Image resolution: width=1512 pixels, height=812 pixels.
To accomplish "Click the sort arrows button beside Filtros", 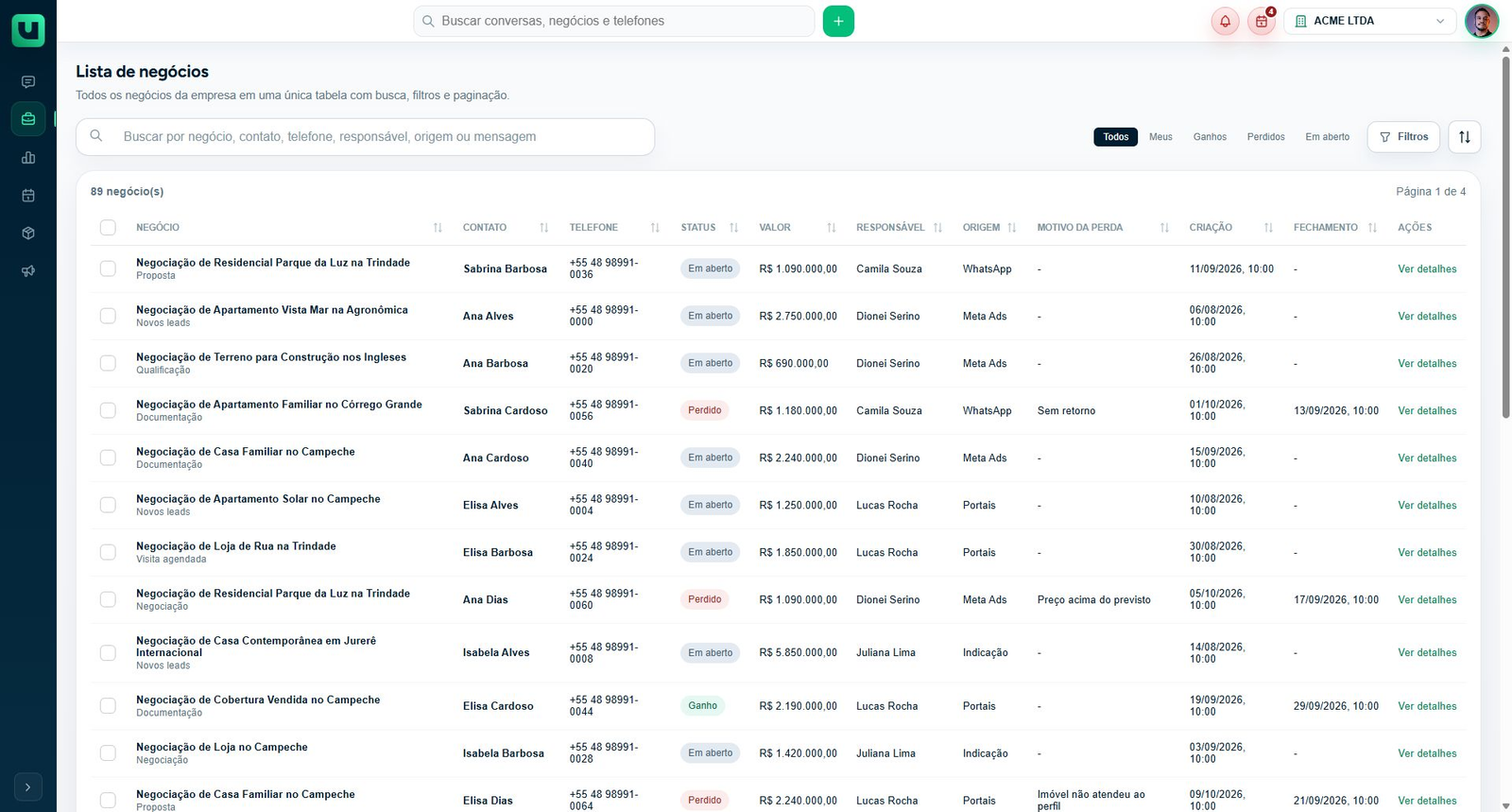I will tap(1465, 137).
